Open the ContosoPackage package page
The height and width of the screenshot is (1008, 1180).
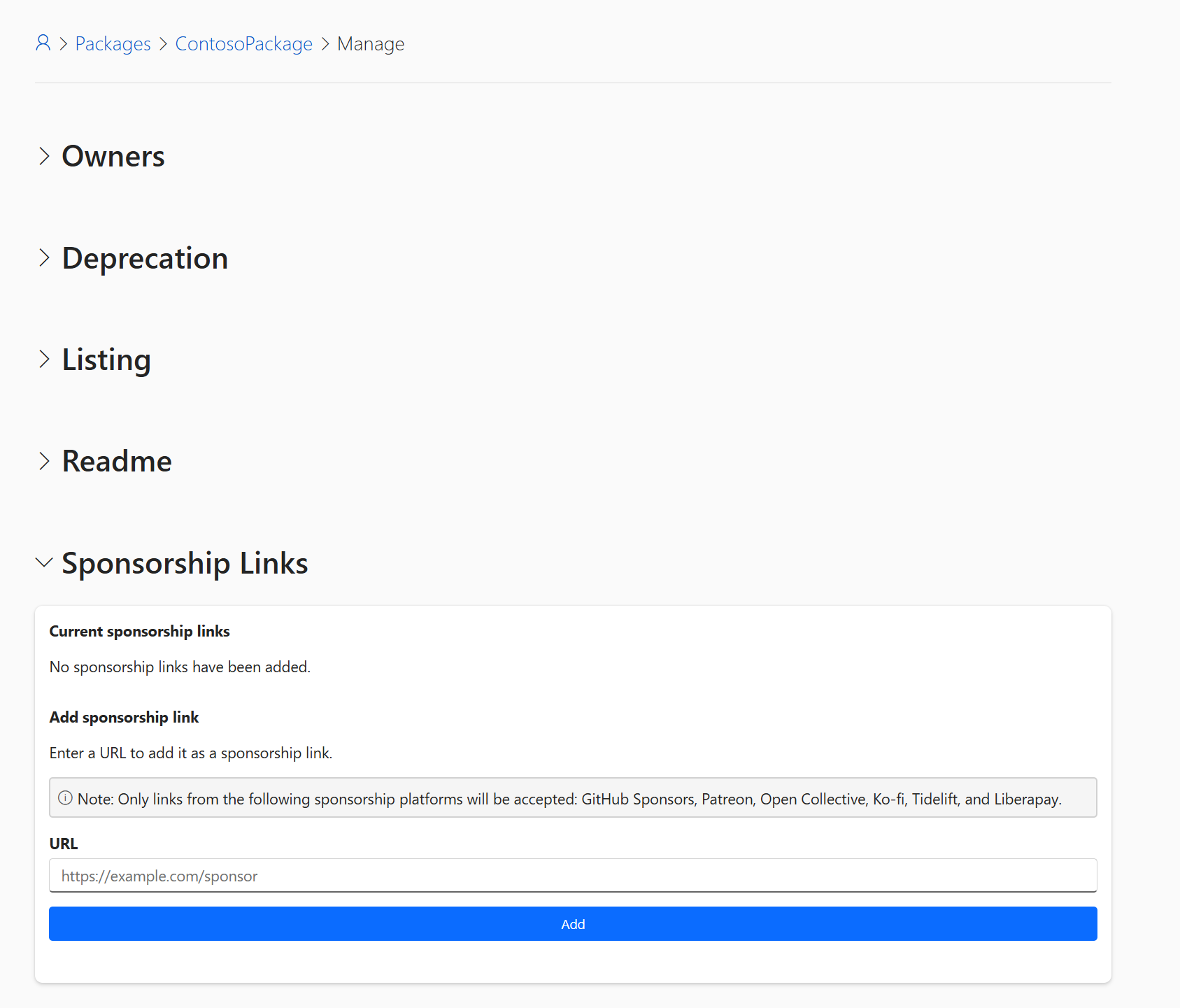tap(243, 43)
